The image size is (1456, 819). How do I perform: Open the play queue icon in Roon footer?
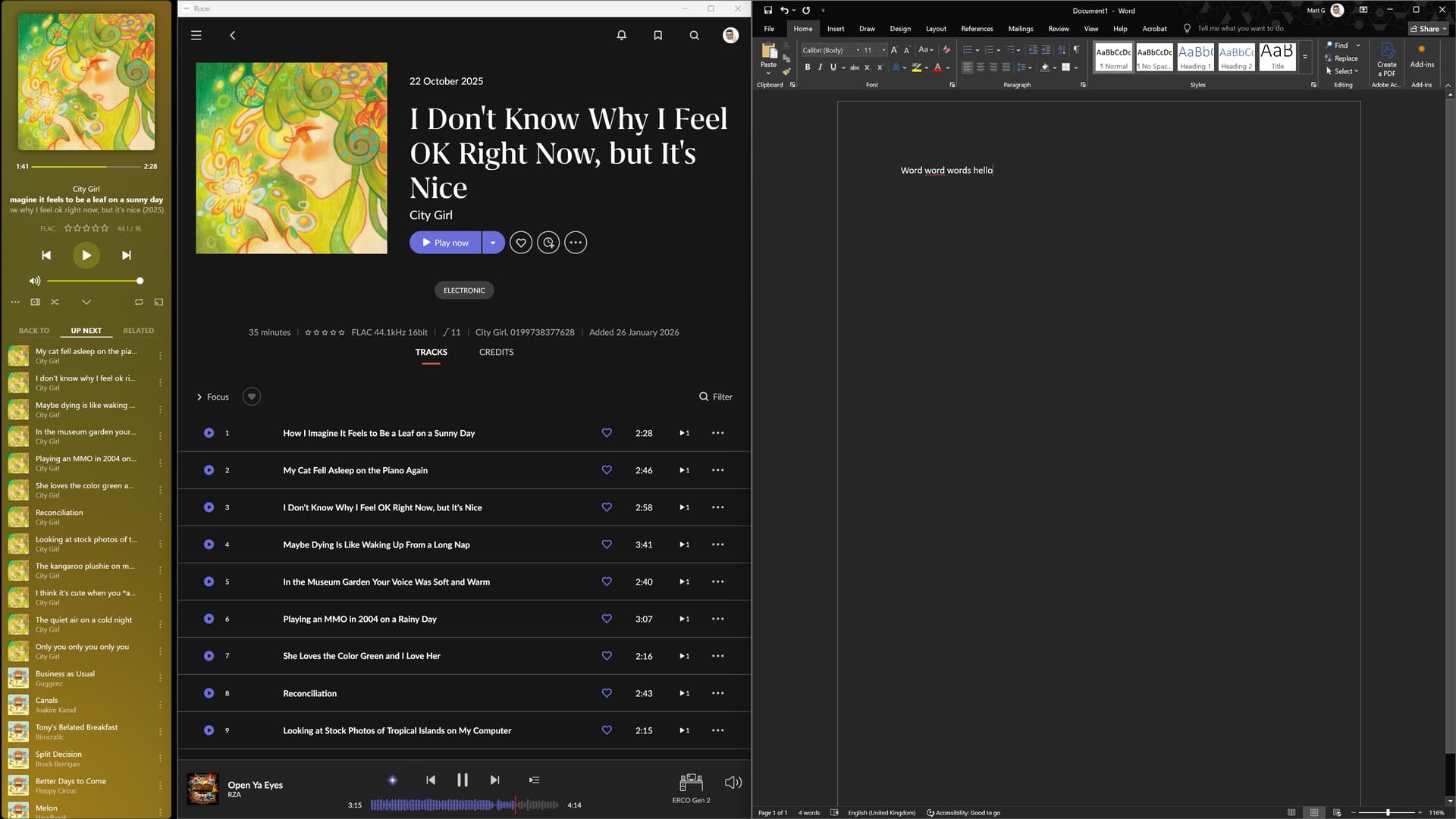534,780
